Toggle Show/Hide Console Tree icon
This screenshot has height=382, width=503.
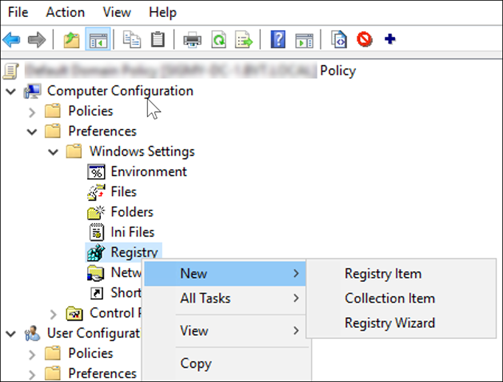pos(98,40)
